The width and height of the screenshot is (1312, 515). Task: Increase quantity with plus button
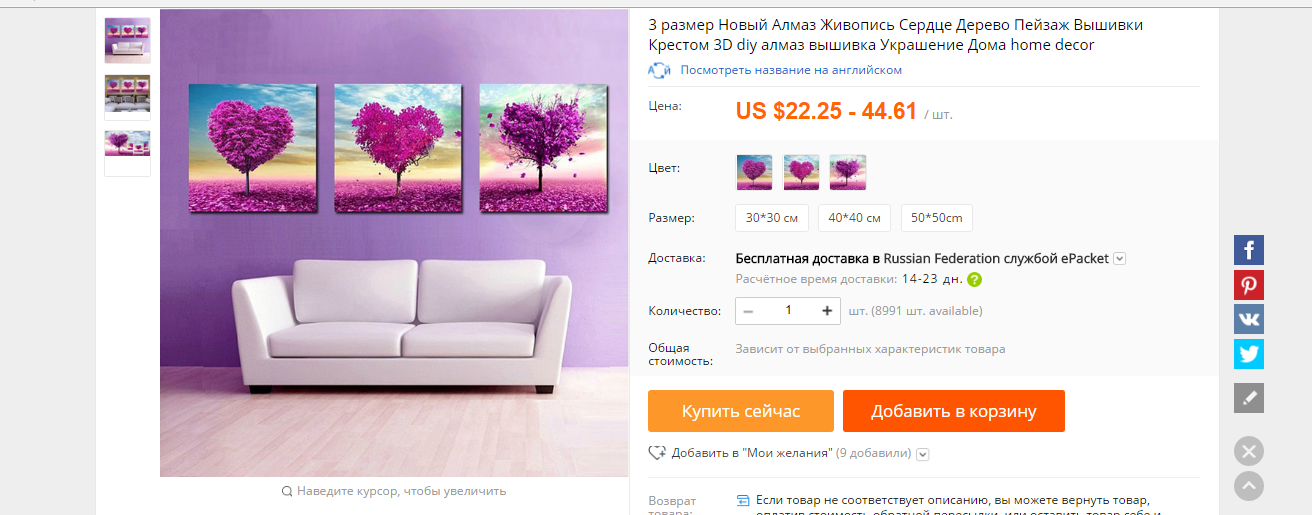point(827,311)
